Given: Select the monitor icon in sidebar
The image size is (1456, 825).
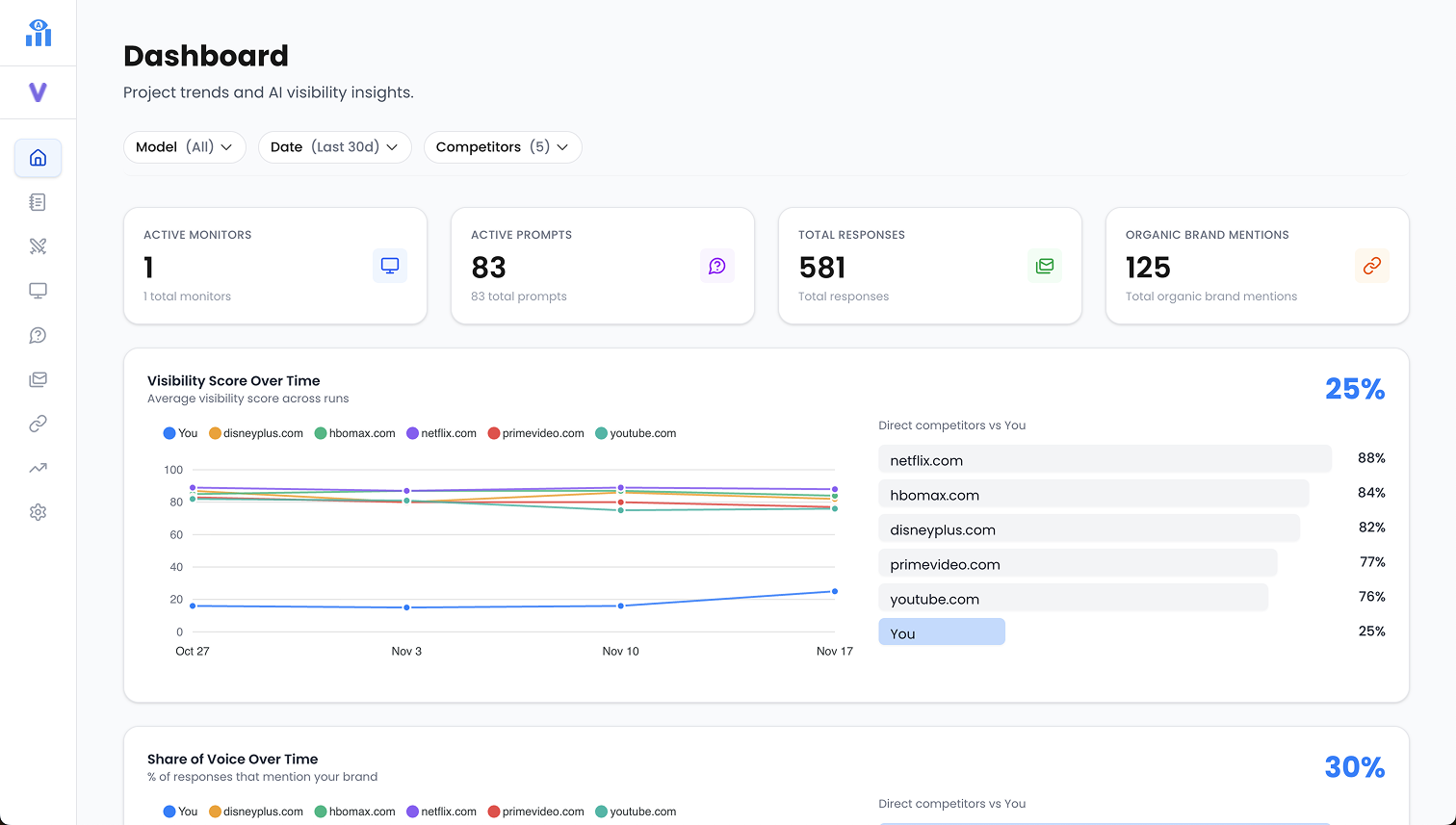Looking at the screenshot, I should (38, 291).
